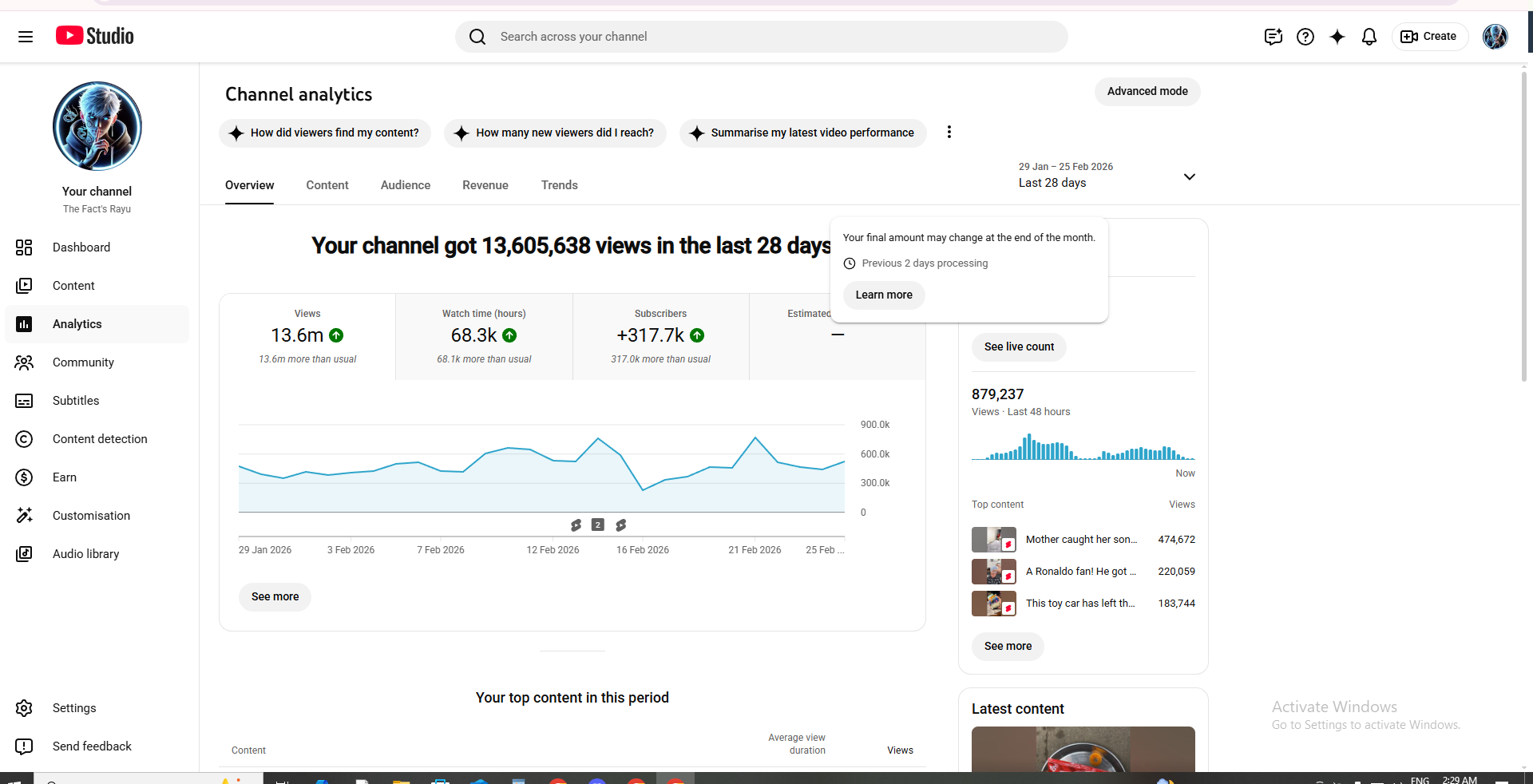Go to Earn in the sidebar
Image resolution: width=1533 pixels, height=784 pixels.
pyautogui.click(x=64, y=477)
